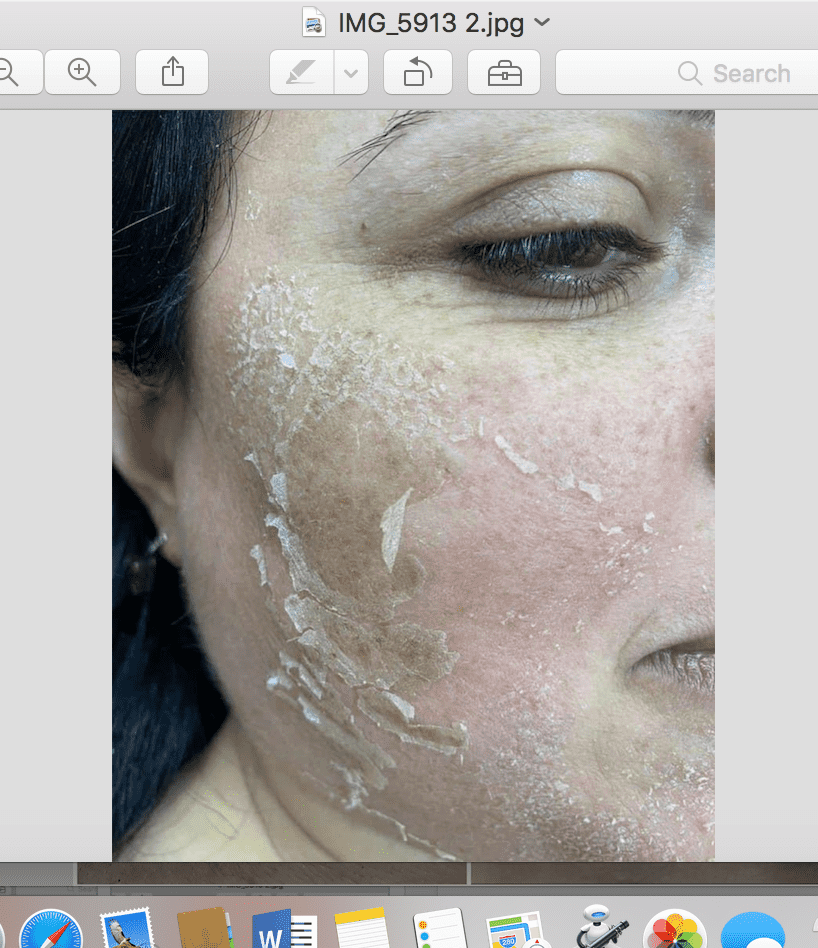Click the Zoom In magnifier button
This screenshot has height=948, width=818.
click(x=81, y=72)
